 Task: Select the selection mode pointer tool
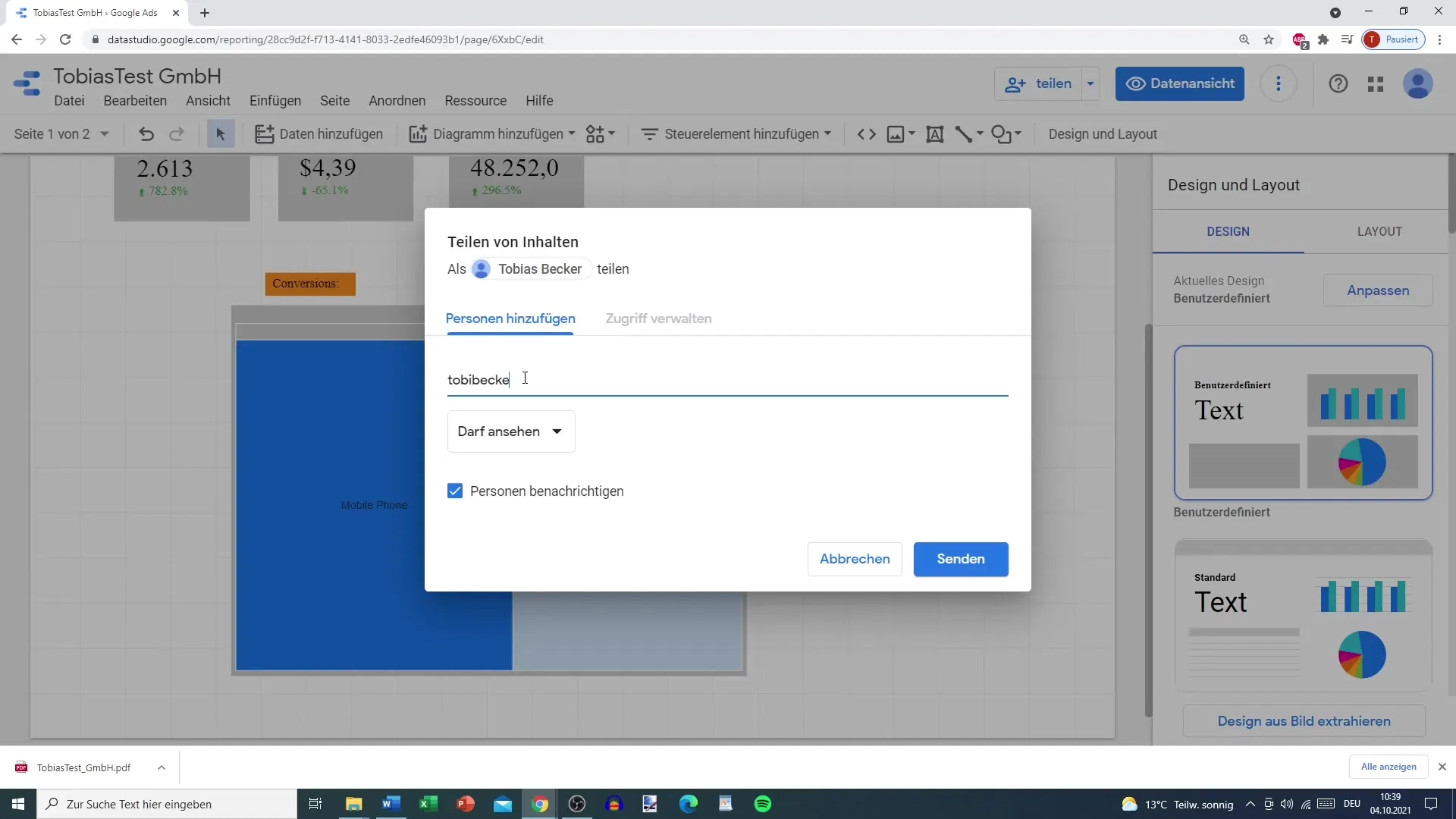(221, 134)
